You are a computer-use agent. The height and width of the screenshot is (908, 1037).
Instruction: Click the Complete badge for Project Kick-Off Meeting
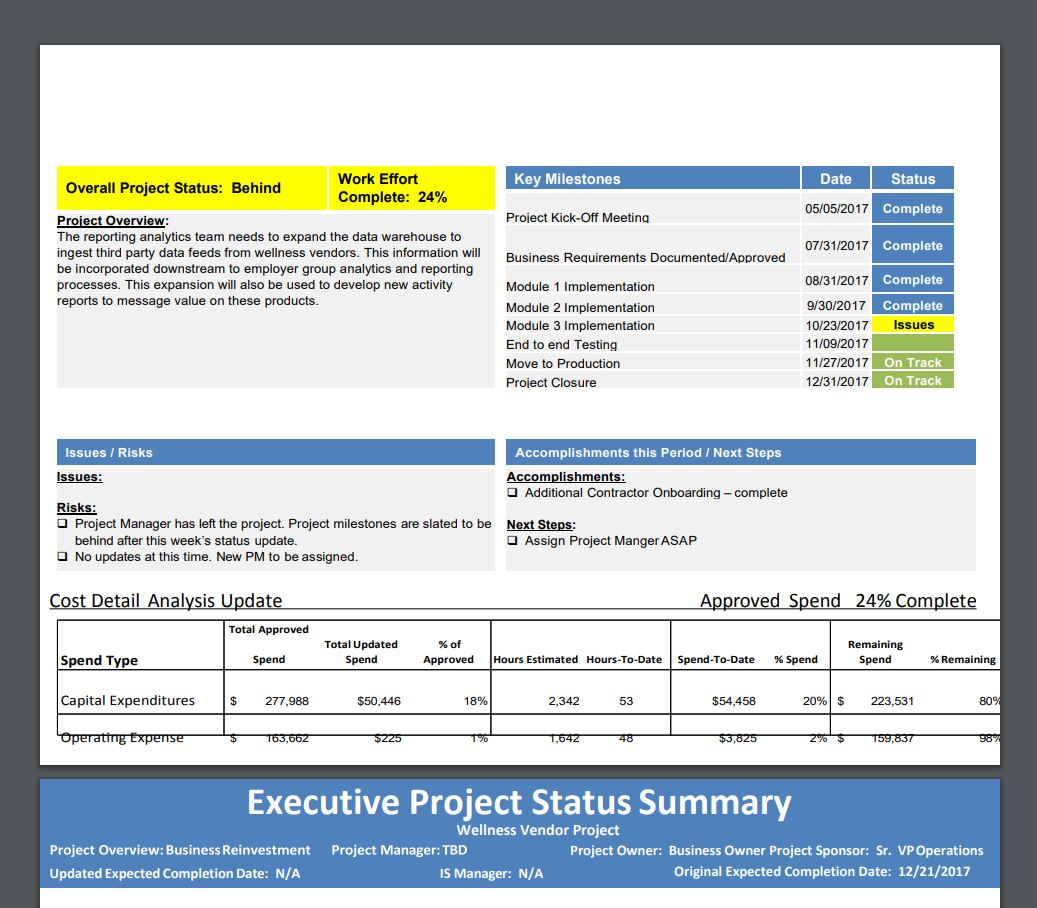(911, 208)
